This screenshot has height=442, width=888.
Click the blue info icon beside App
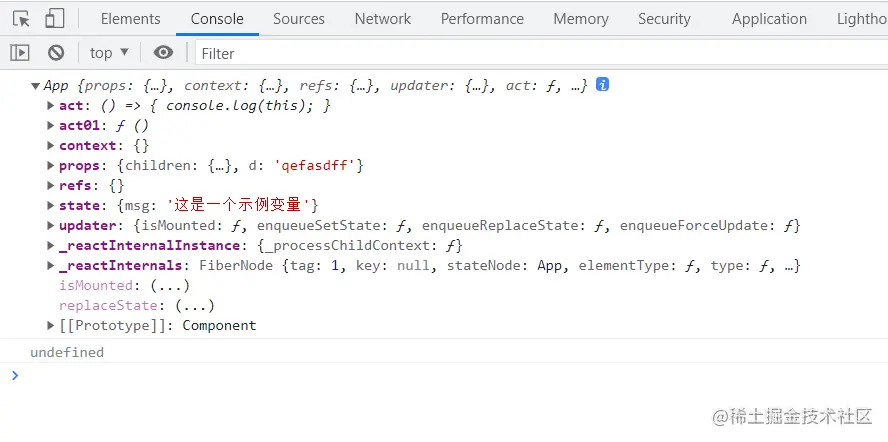pos(603,85)
